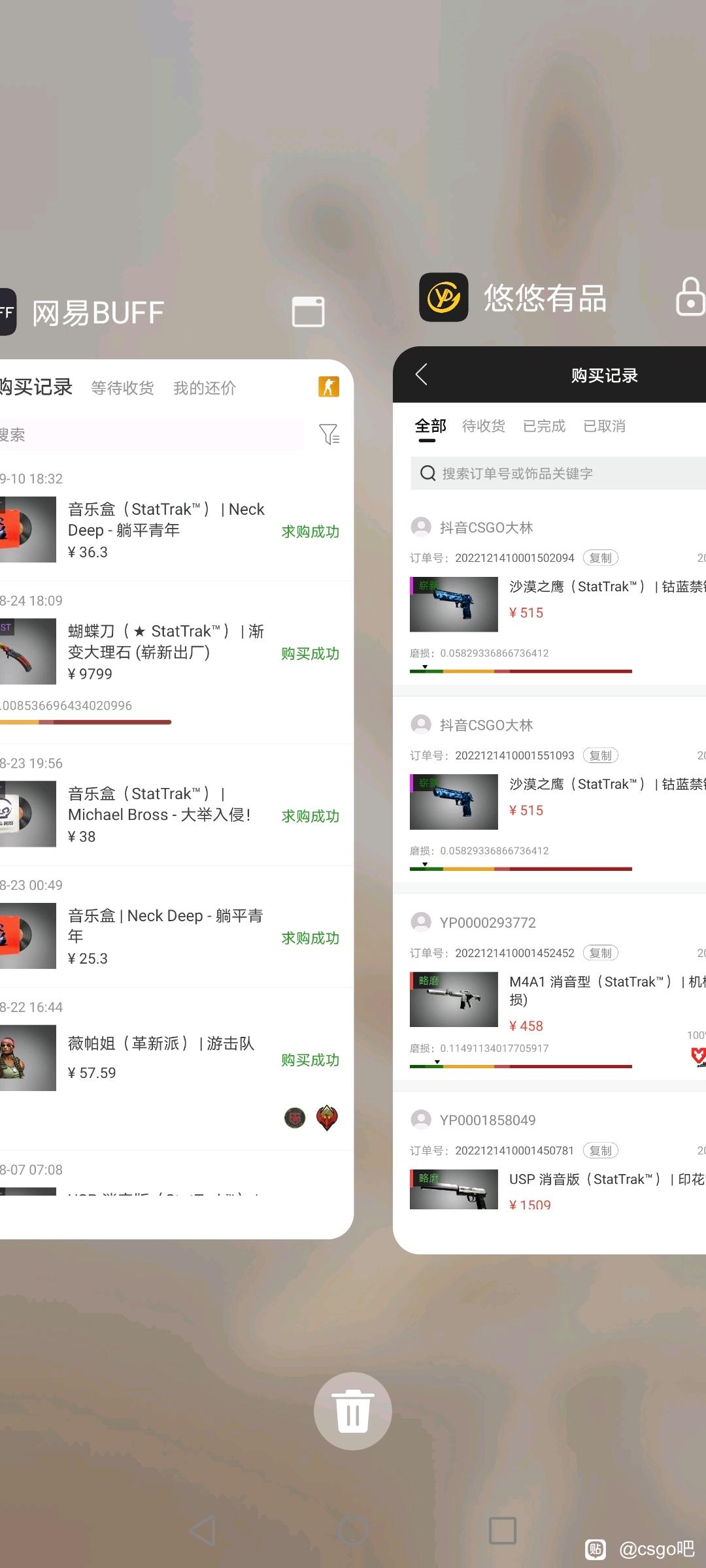Open the 悠悠有品 app icon

pyautogui.click(x=444, y=297)
